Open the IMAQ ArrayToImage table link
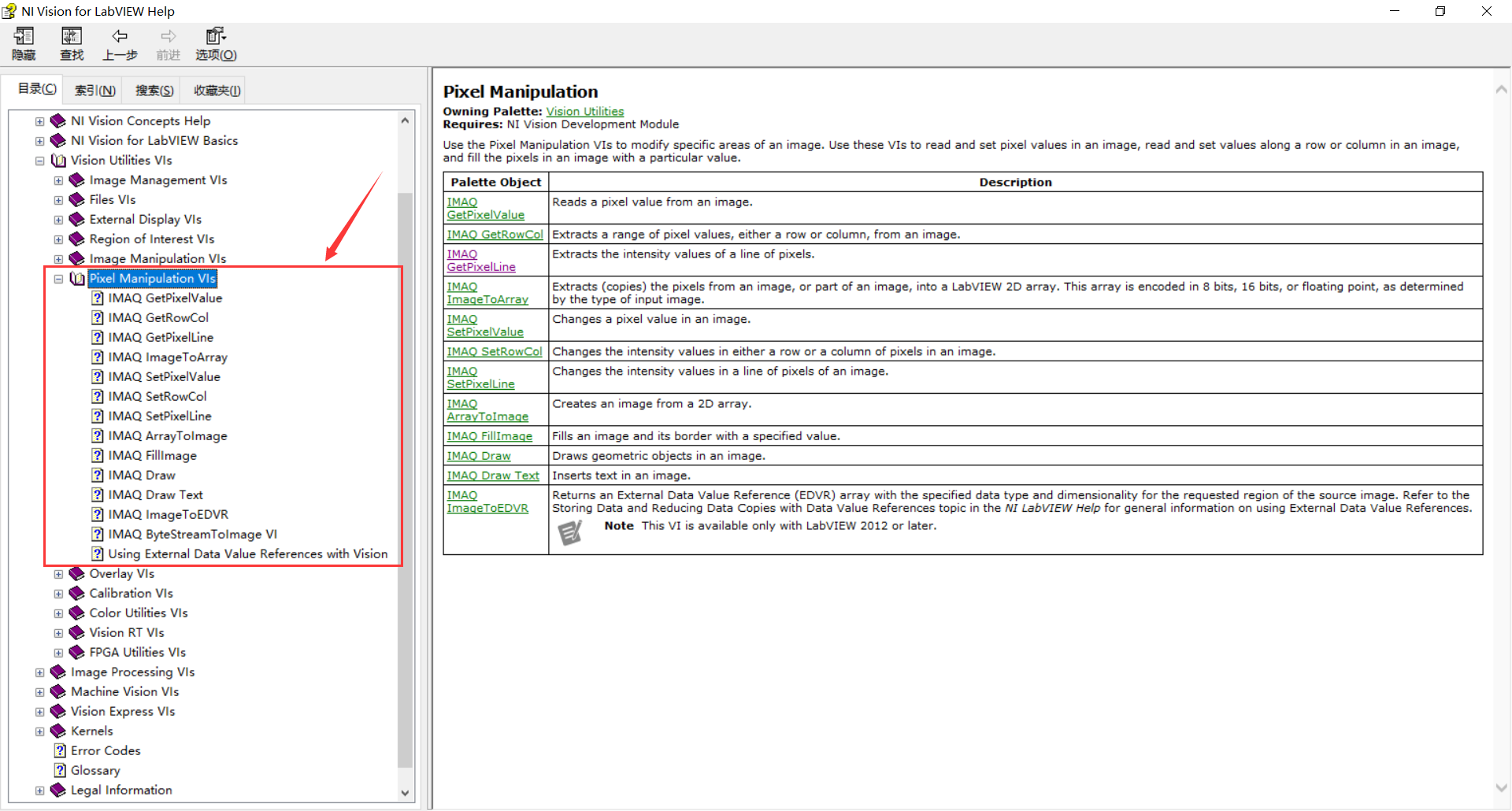This screenshot has height=811, width=1512. [487, 410]
